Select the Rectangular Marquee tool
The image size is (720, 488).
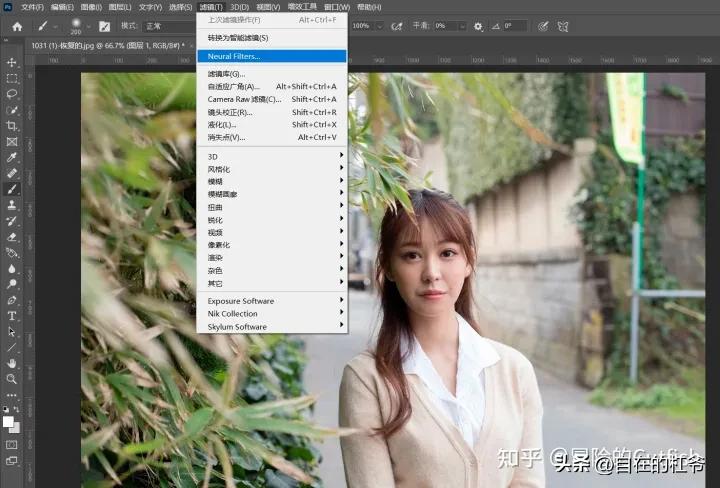(x=12, y=78)
